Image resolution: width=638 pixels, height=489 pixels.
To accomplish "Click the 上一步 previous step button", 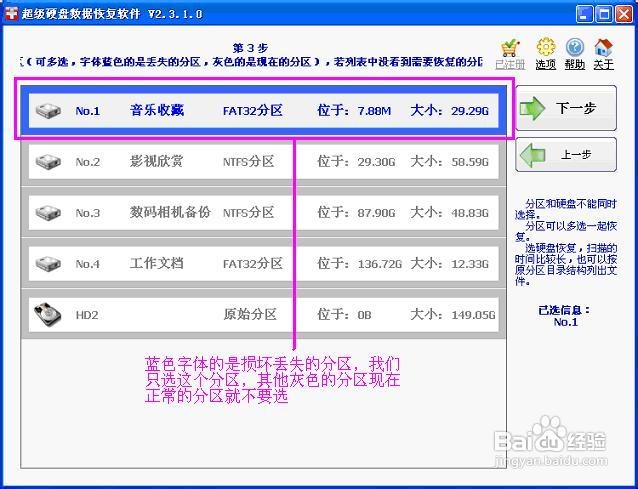I will point(566,155).
